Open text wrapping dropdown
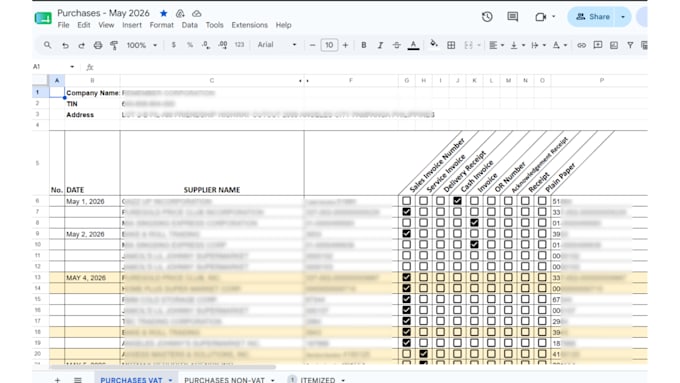 coord(538,45)
